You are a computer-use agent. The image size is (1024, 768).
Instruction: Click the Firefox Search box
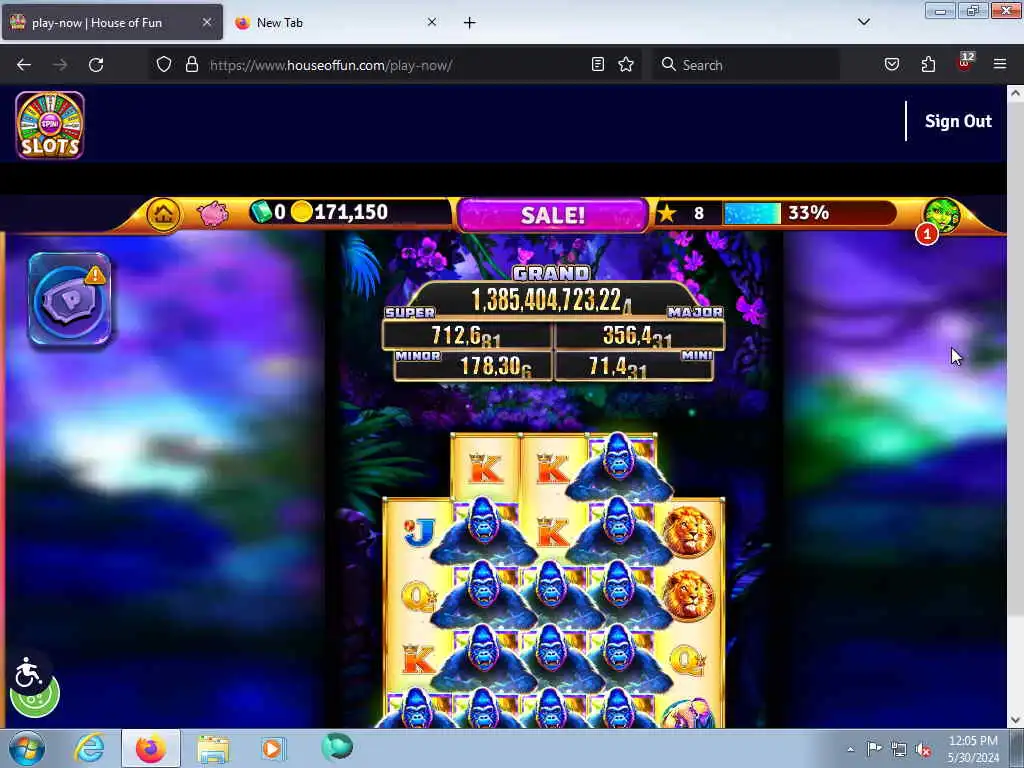coord(746,65)
